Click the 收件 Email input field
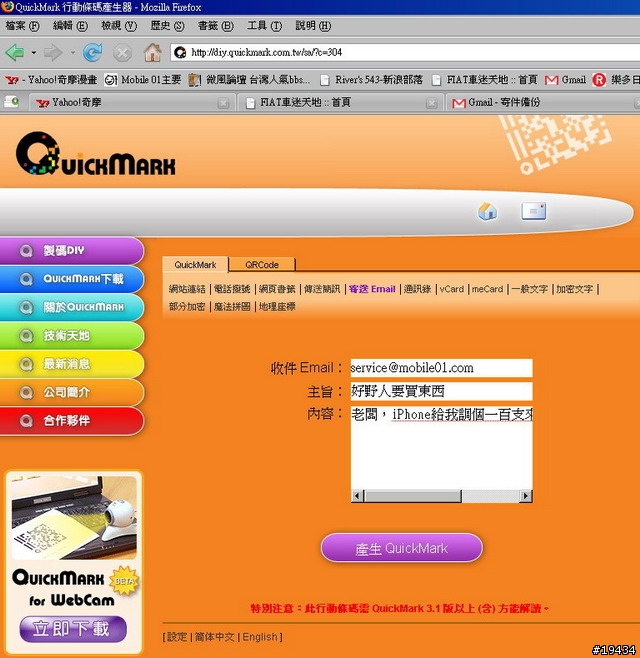 [441, 368]
